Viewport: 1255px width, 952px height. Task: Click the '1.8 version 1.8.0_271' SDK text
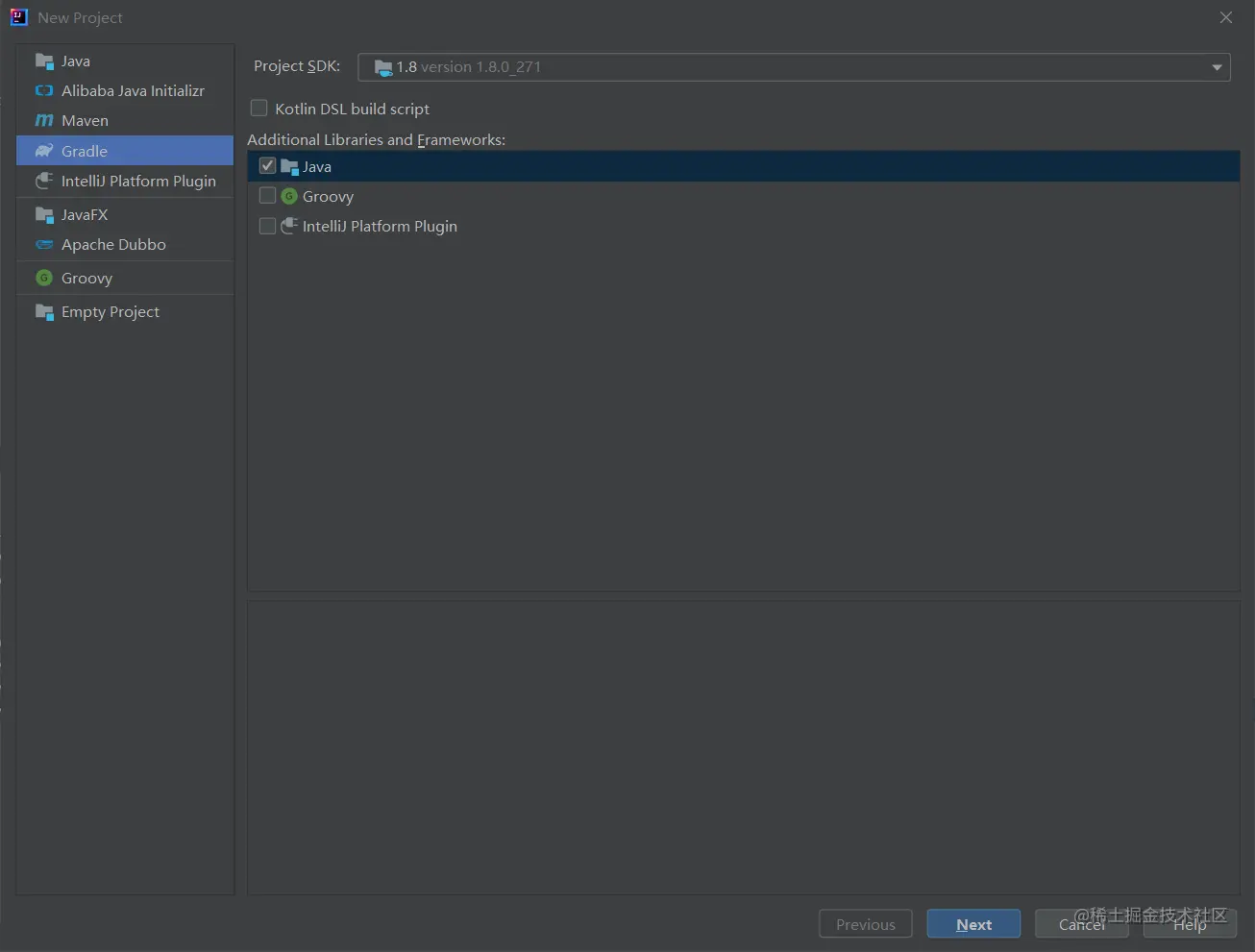(469, 67)
